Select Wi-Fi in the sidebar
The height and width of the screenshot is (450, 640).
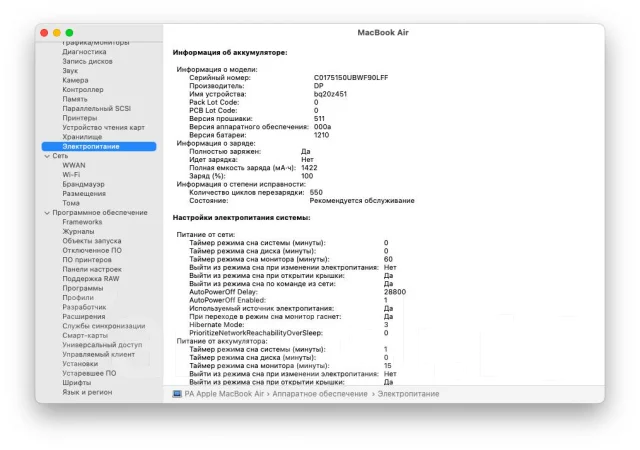71,174
